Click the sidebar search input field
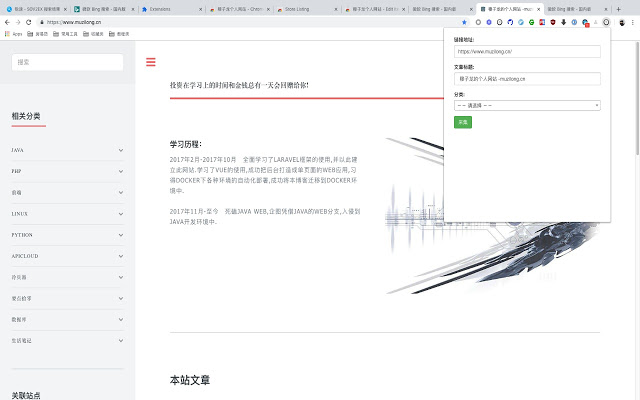640x400 pixels. point(67,62)
